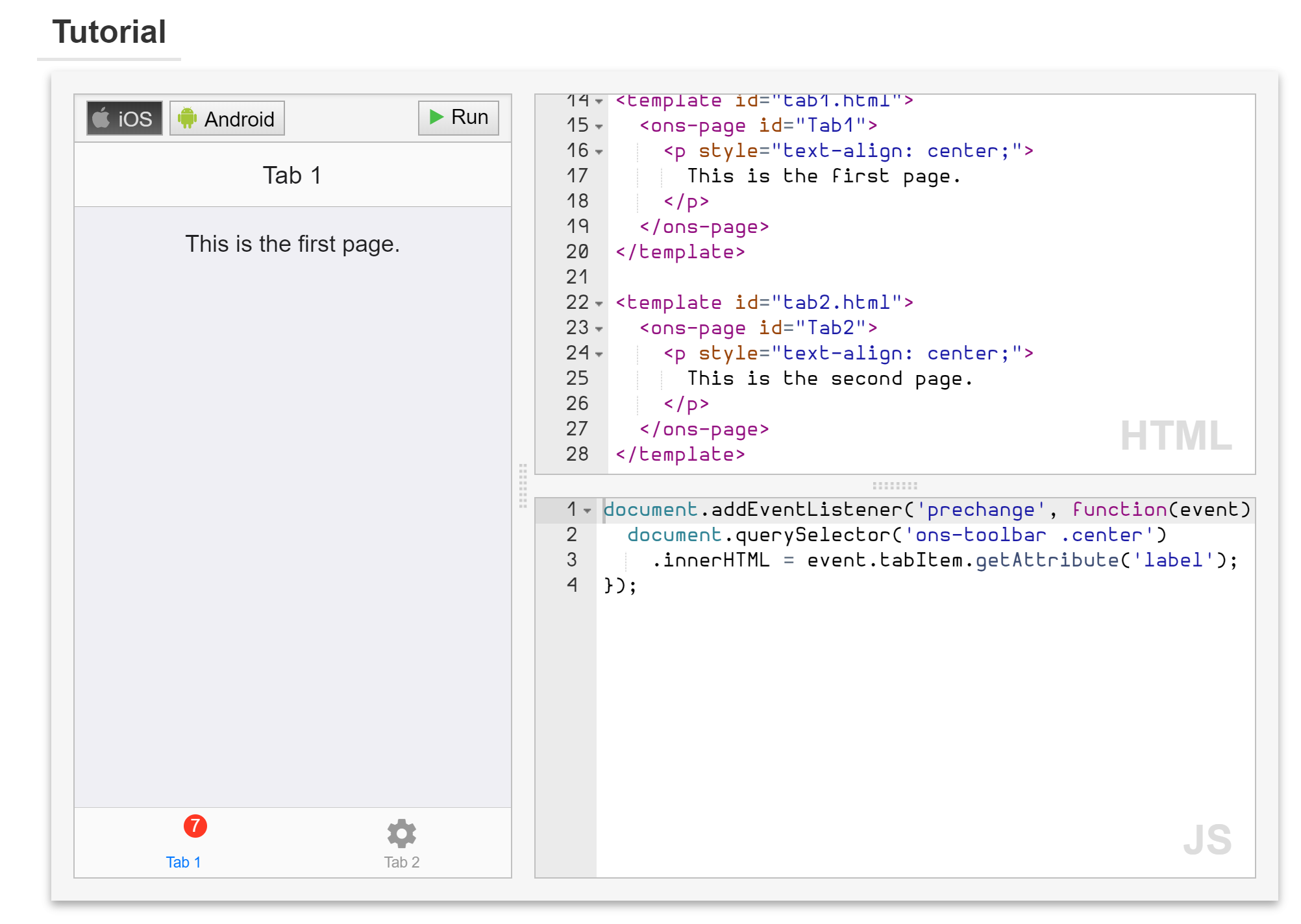Select Tab 2 label in bottom tabbar
1301x924 pixels.
[401, 862]
